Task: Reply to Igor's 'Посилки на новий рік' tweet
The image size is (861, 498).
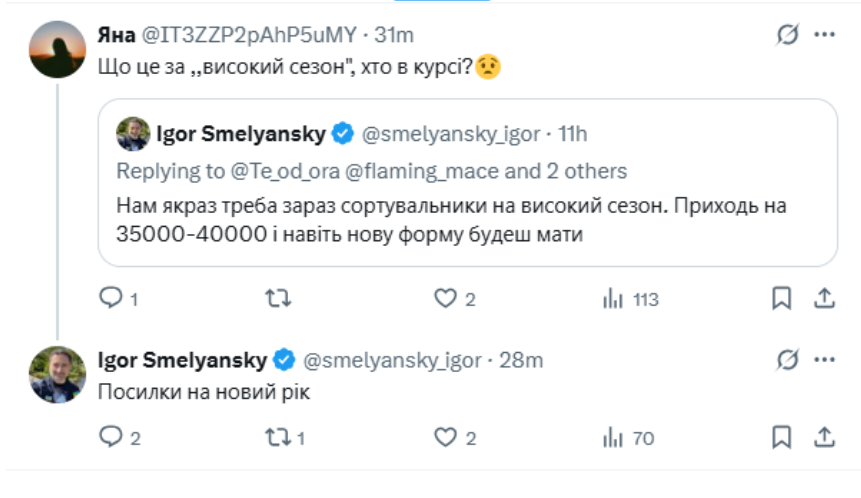Action: [111, 437]
